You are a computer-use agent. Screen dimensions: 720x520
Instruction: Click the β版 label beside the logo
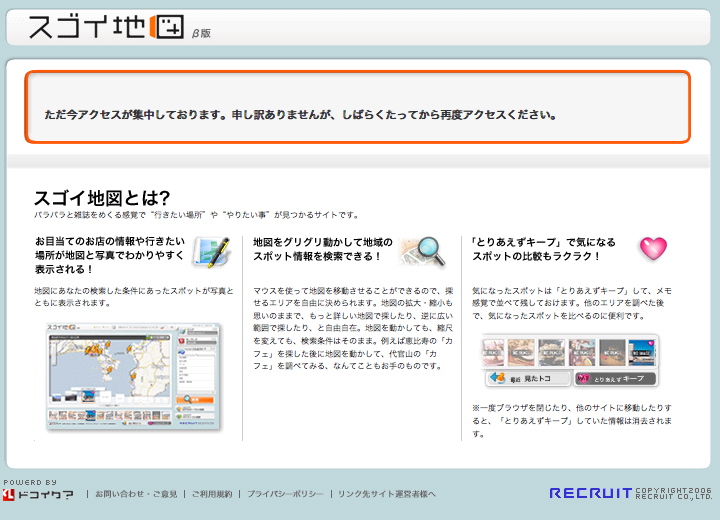(201, 33)
